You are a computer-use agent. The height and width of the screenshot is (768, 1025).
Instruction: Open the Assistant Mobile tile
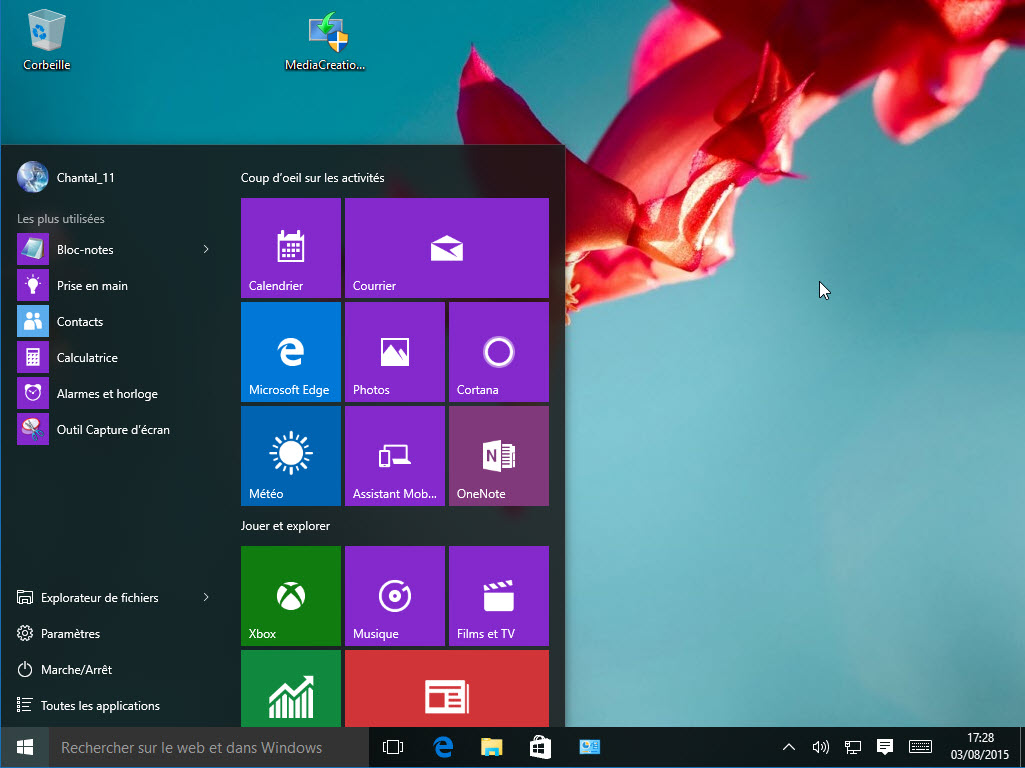click(395, 456)
